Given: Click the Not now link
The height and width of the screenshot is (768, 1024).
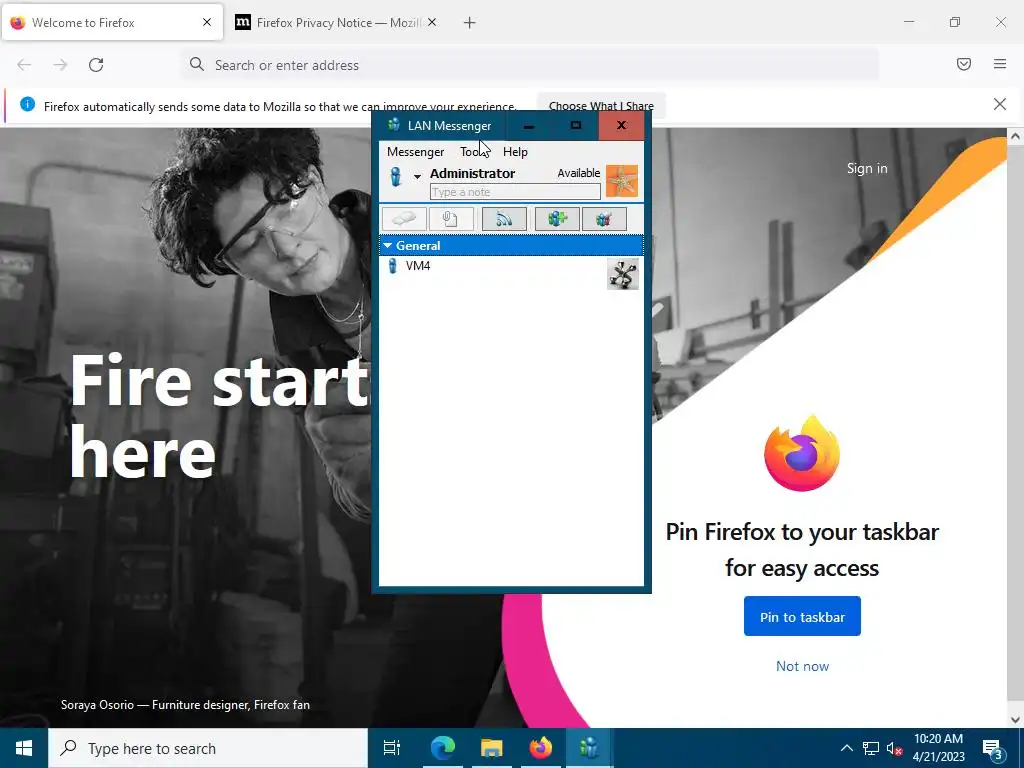Looking at the screenshot, I should tap(802, 666).
